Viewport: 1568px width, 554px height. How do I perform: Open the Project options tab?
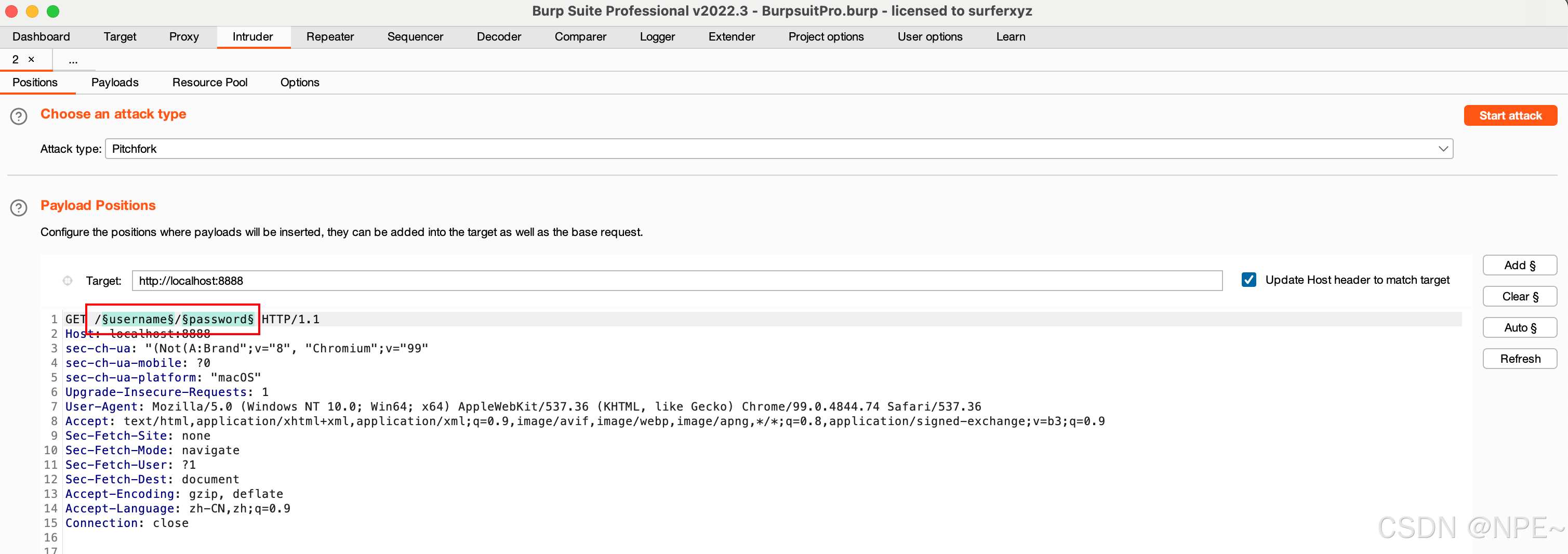click(826, 36)
